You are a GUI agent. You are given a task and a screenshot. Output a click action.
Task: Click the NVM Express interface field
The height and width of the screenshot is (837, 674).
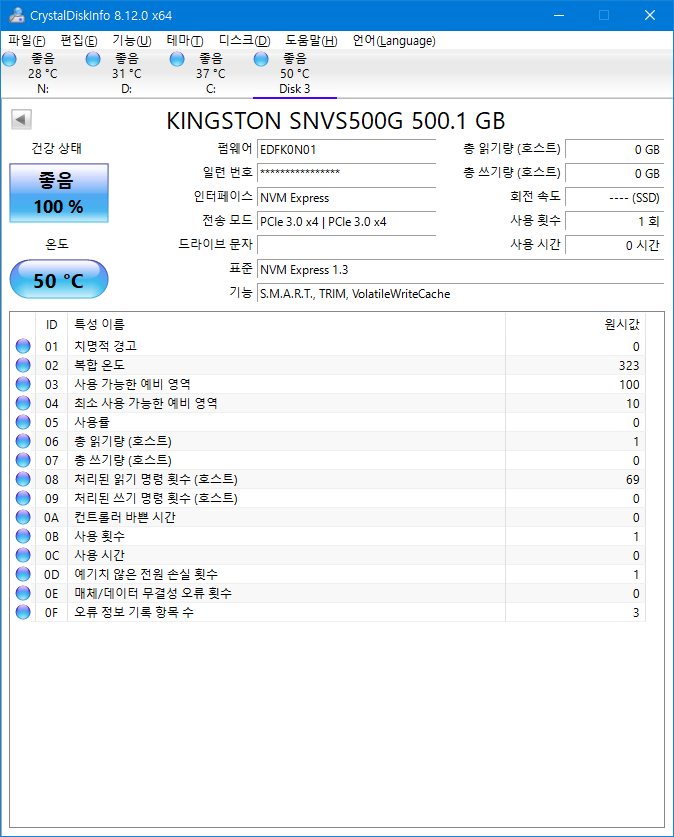(x=346, y=198)
